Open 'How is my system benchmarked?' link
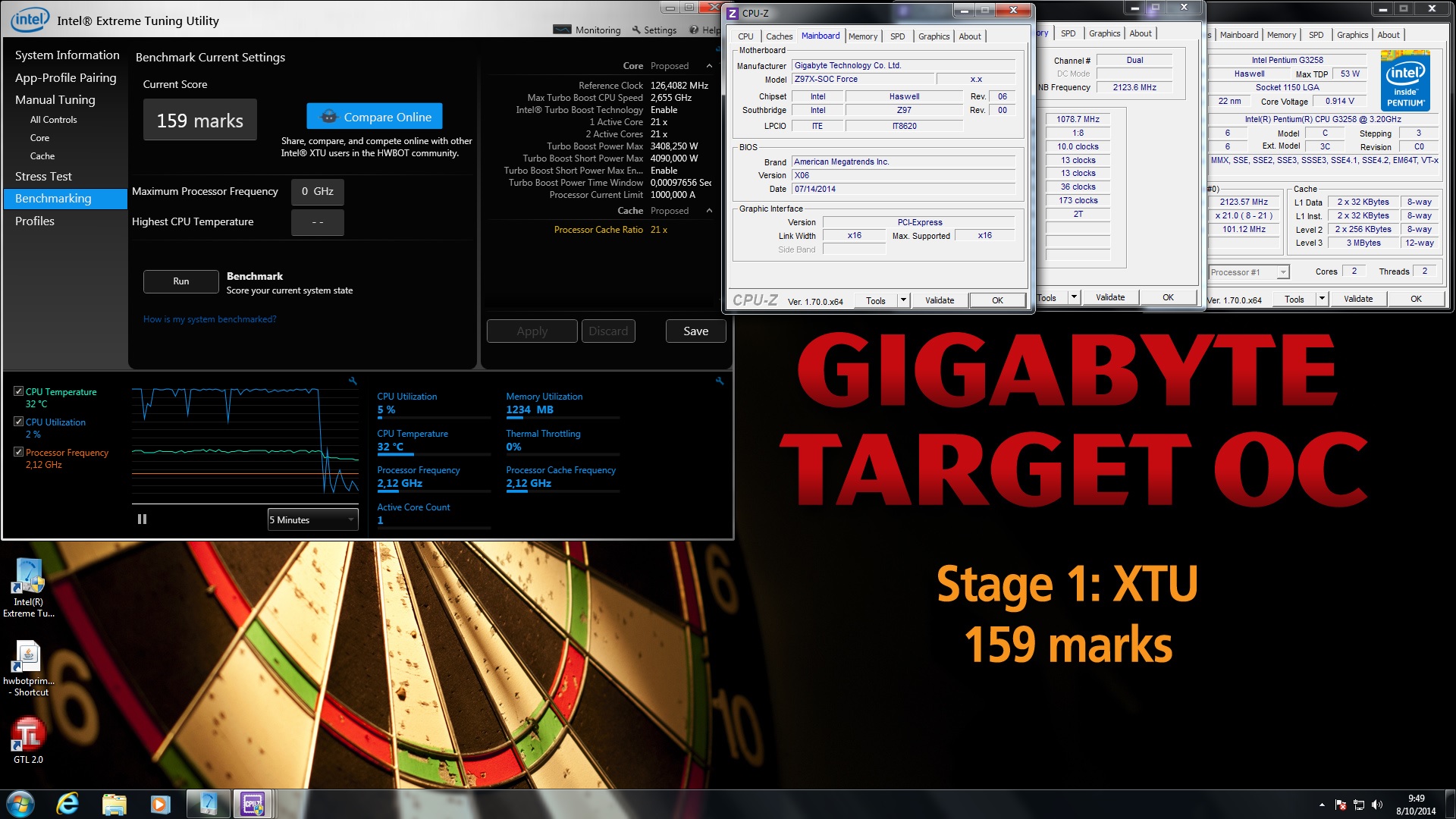Image resolution: width=1456 pixels, height=819 pixels. [209, 319]
